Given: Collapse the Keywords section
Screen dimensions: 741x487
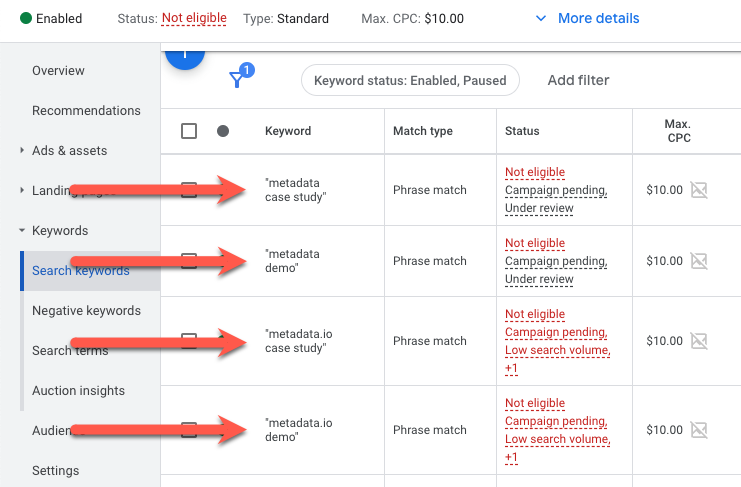Looking at the screenshot, I should tap(23, 231).
